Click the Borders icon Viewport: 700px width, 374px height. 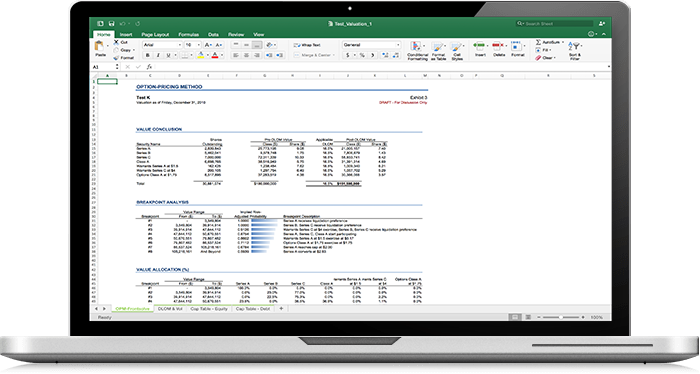coord(186,55)
